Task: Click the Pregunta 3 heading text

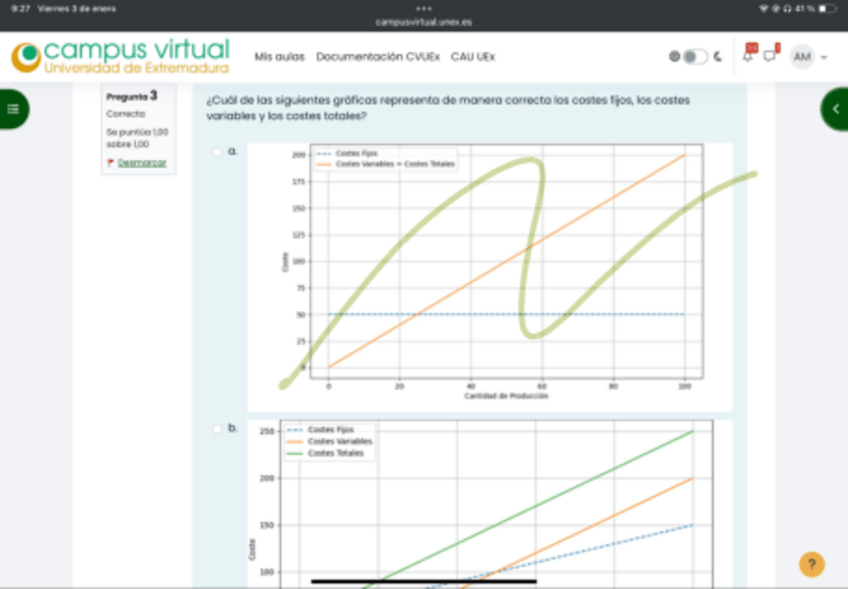Action: point(131,96)
